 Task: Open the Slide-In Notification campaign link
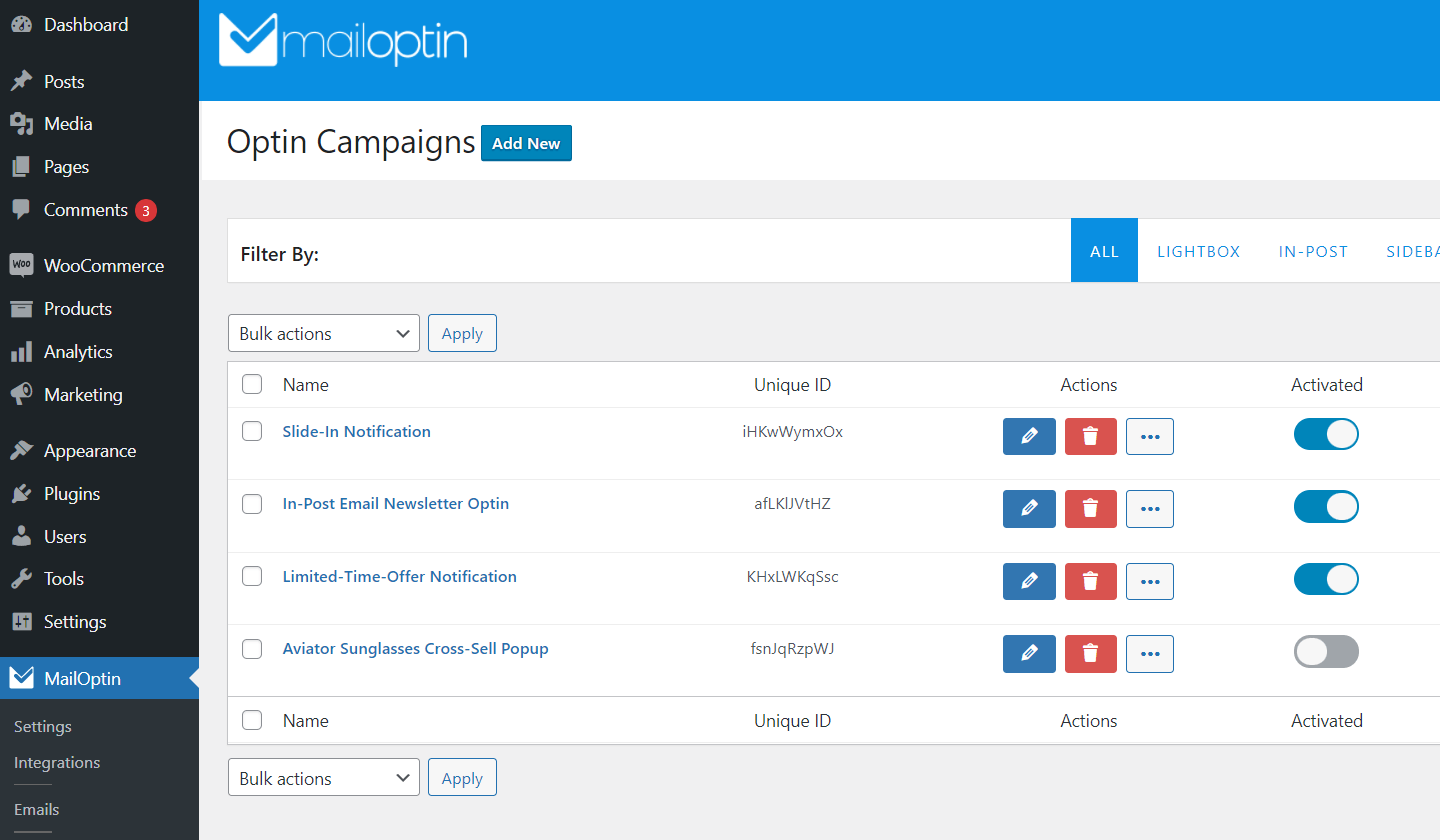(357, 432)
